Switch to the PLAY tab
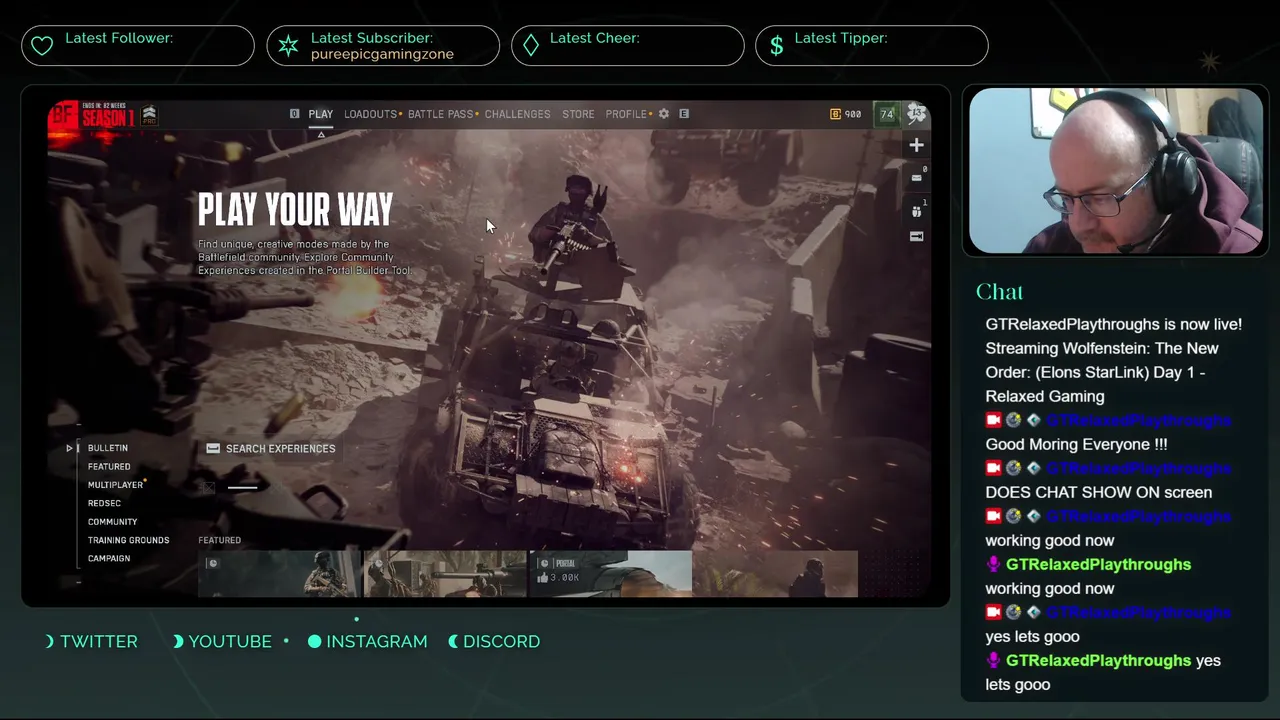Image resolution: width=1280 pixels, height=720 pixels. (320, 114)
